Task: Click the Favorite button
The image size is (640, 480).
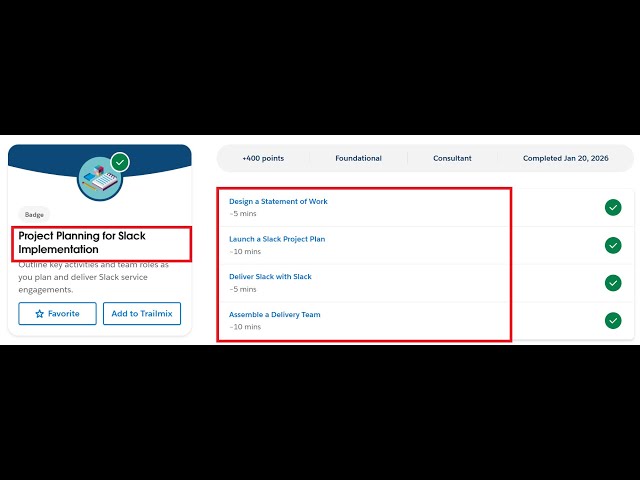Action: click(58, 313)
